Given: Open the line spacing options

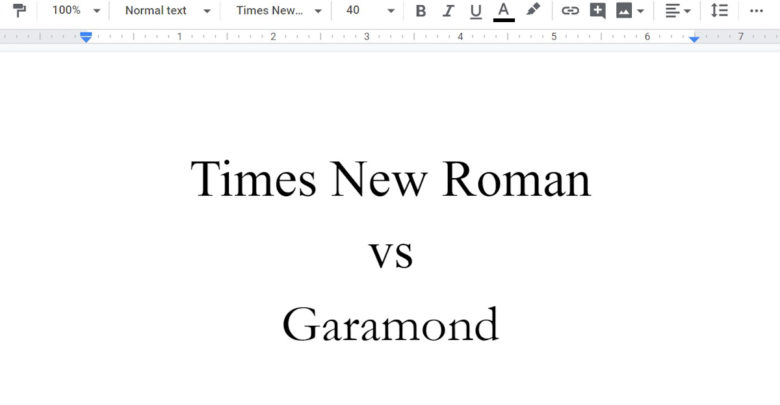Looking at the screenshot, I should click(x=719, y=10).
